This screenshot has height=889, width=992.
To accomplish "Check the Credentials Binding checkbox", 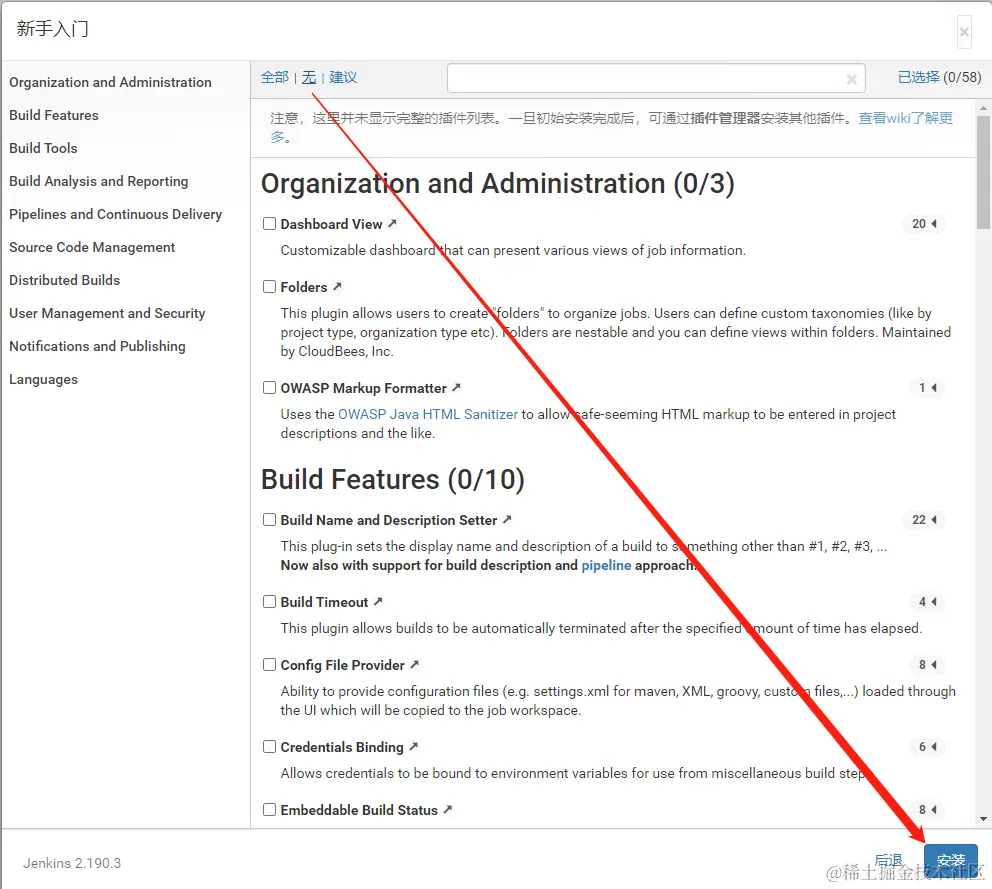I will click(270, 747).
